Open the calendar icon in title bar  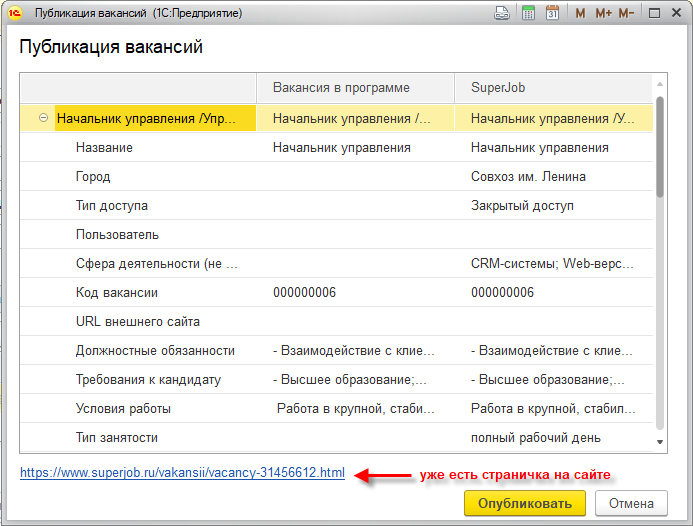552,13
